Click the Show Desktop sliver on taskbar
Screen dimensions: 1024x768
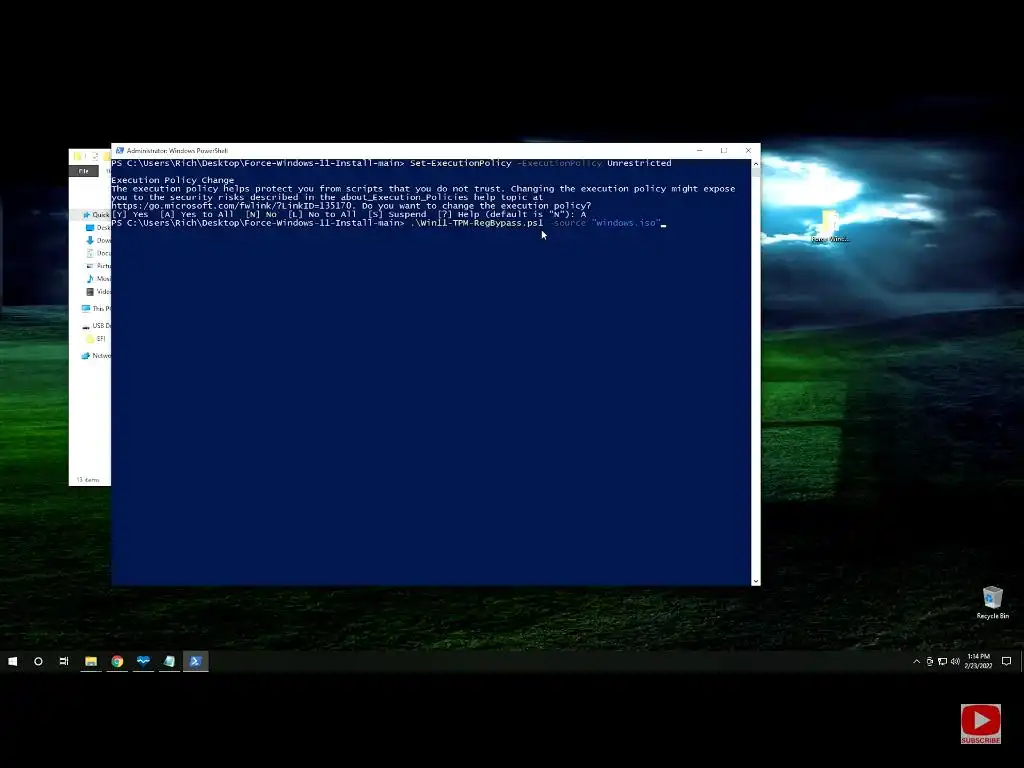tap(1021, 661)
